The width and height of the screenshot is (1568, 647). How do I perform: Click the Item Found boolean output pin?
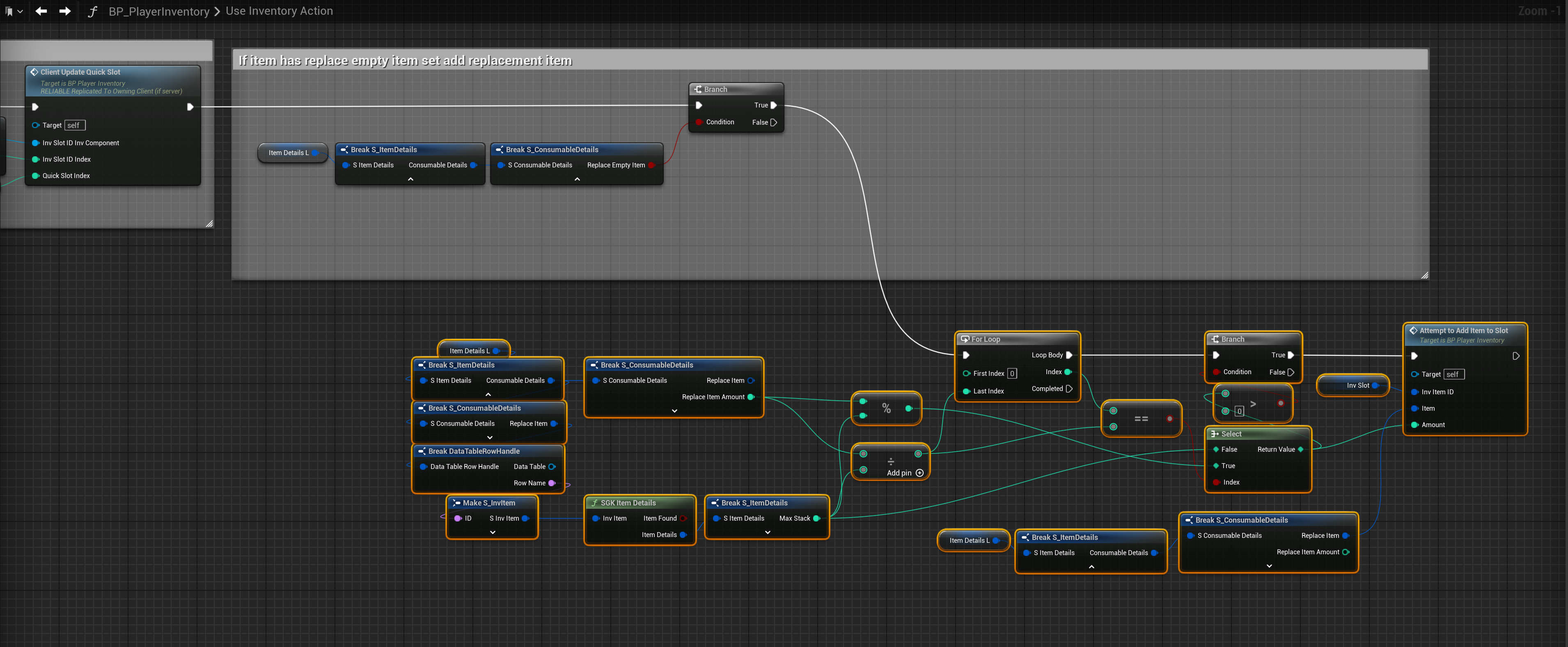tap(683, 519)
